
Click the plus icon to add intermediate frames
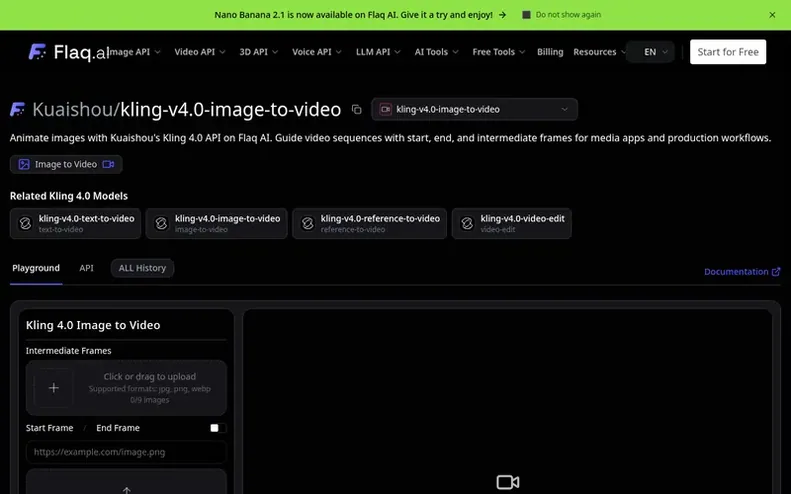coord(53,388)
